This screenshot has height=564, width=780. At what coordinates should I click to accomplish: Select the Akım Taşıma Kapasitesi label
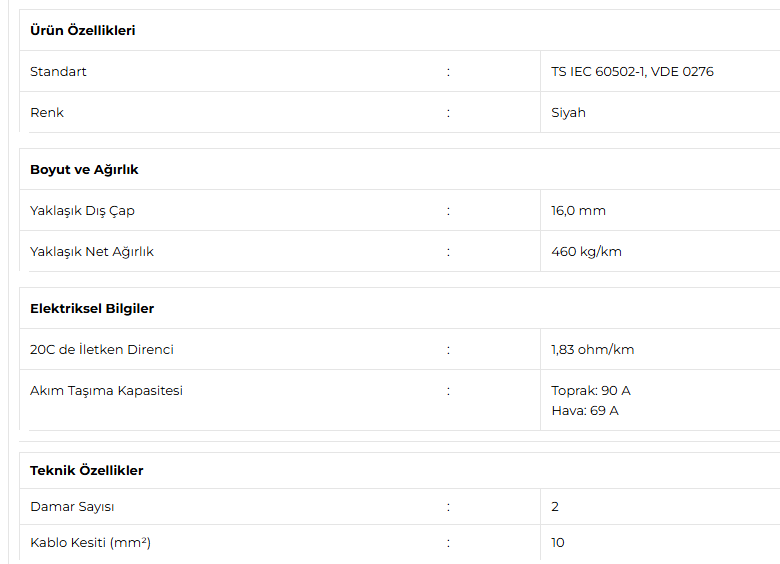coord(106,391)
